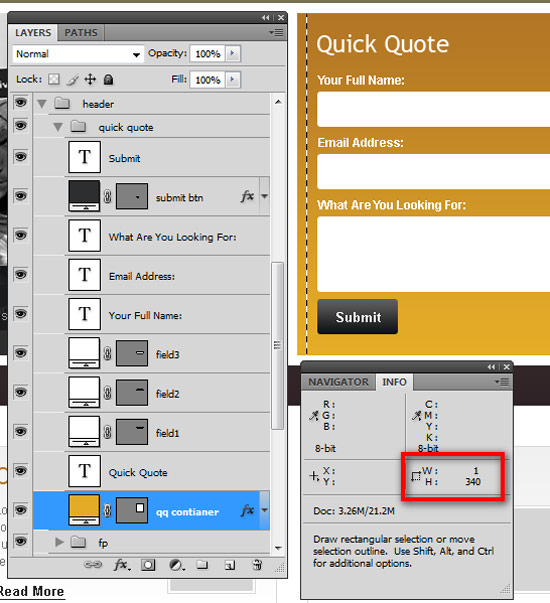Create a new layer

(230, 565)
